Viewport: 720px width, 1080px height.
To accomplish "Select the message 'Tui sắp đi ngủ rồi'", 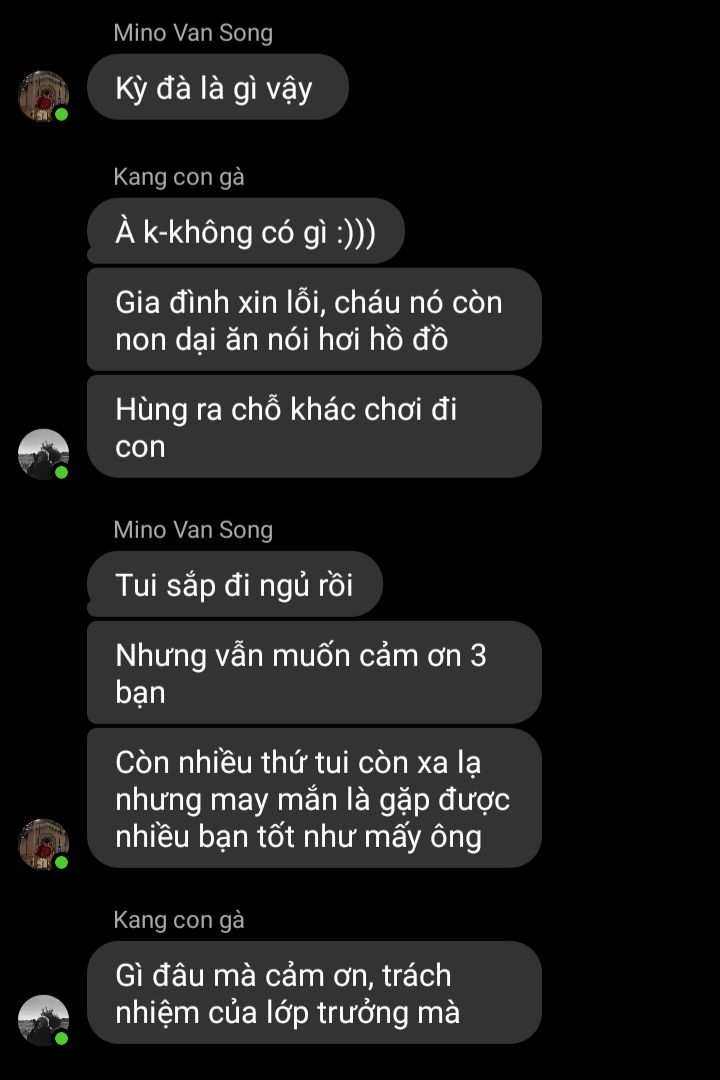I will [234, 585].
